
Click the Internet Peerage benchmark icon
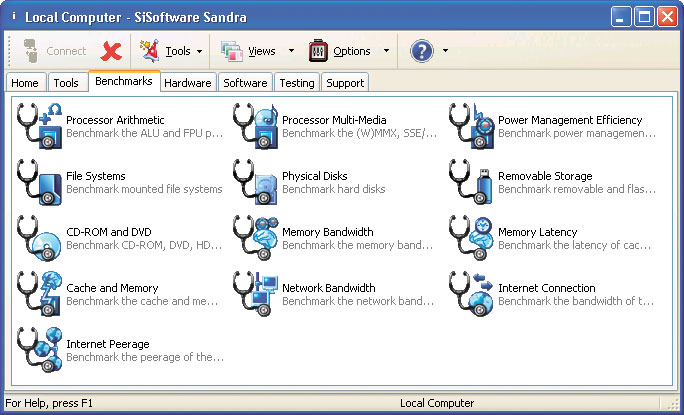pos(39,350)
